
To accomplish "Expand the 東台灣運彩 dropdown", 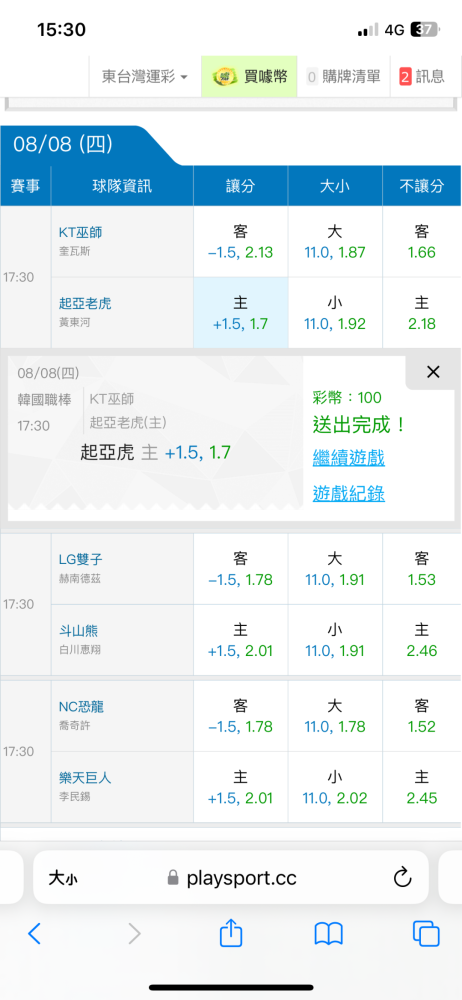I will (145, 77).
